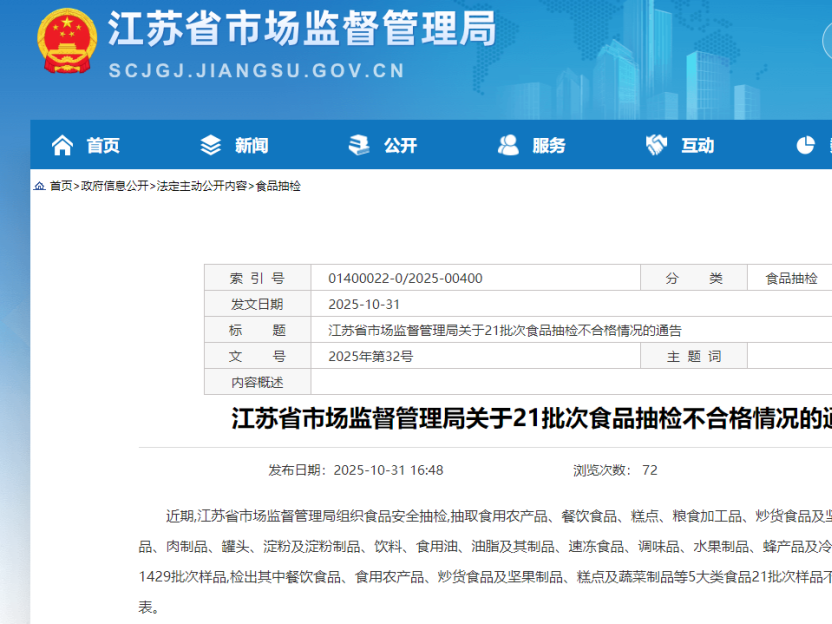This screenshot has width=832, height=624.
Task: Open the 新闻 navigation menu label
Action: tap(252, 146)
